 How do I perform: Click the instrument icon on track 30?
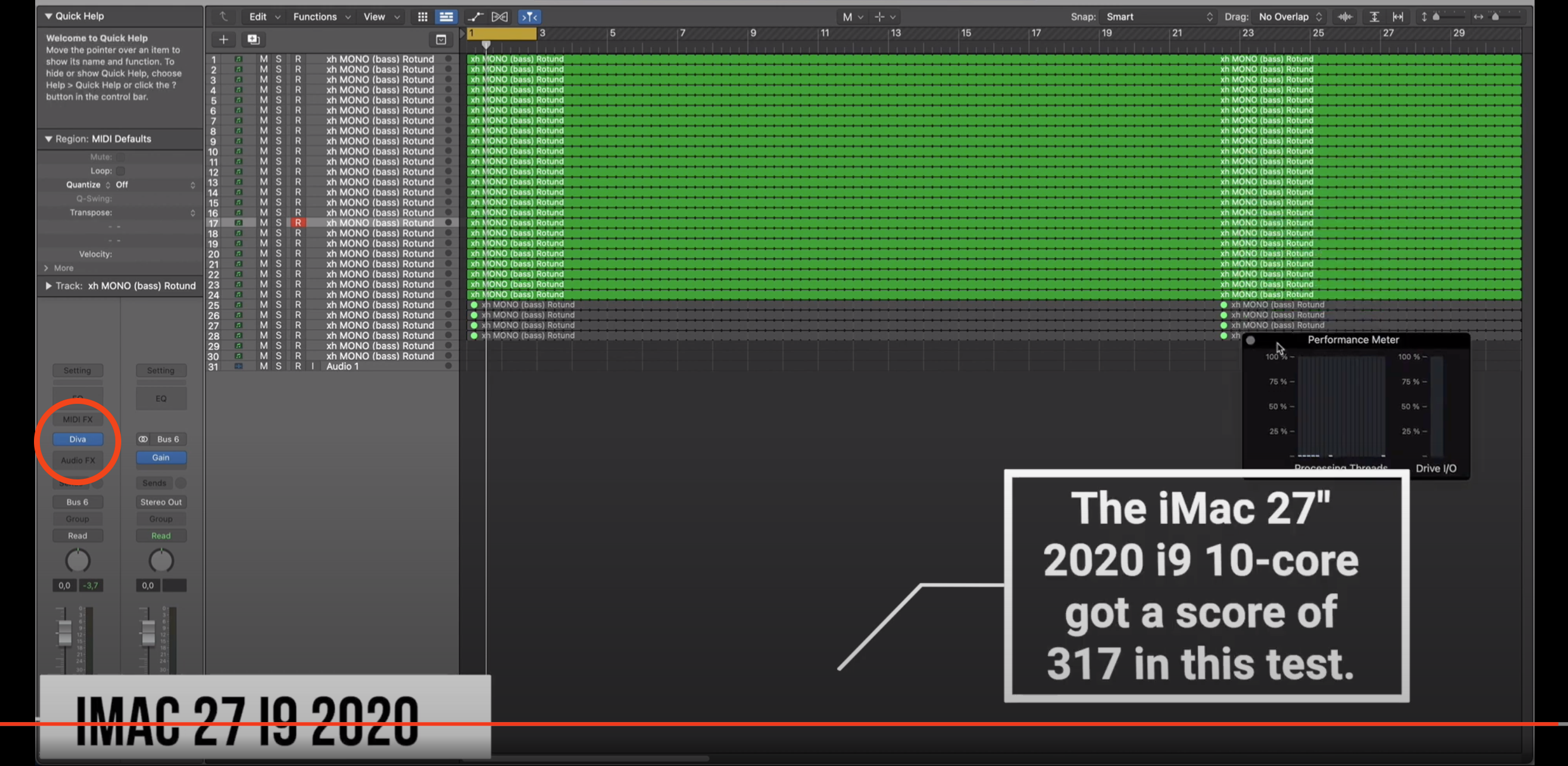pos(238,356)
